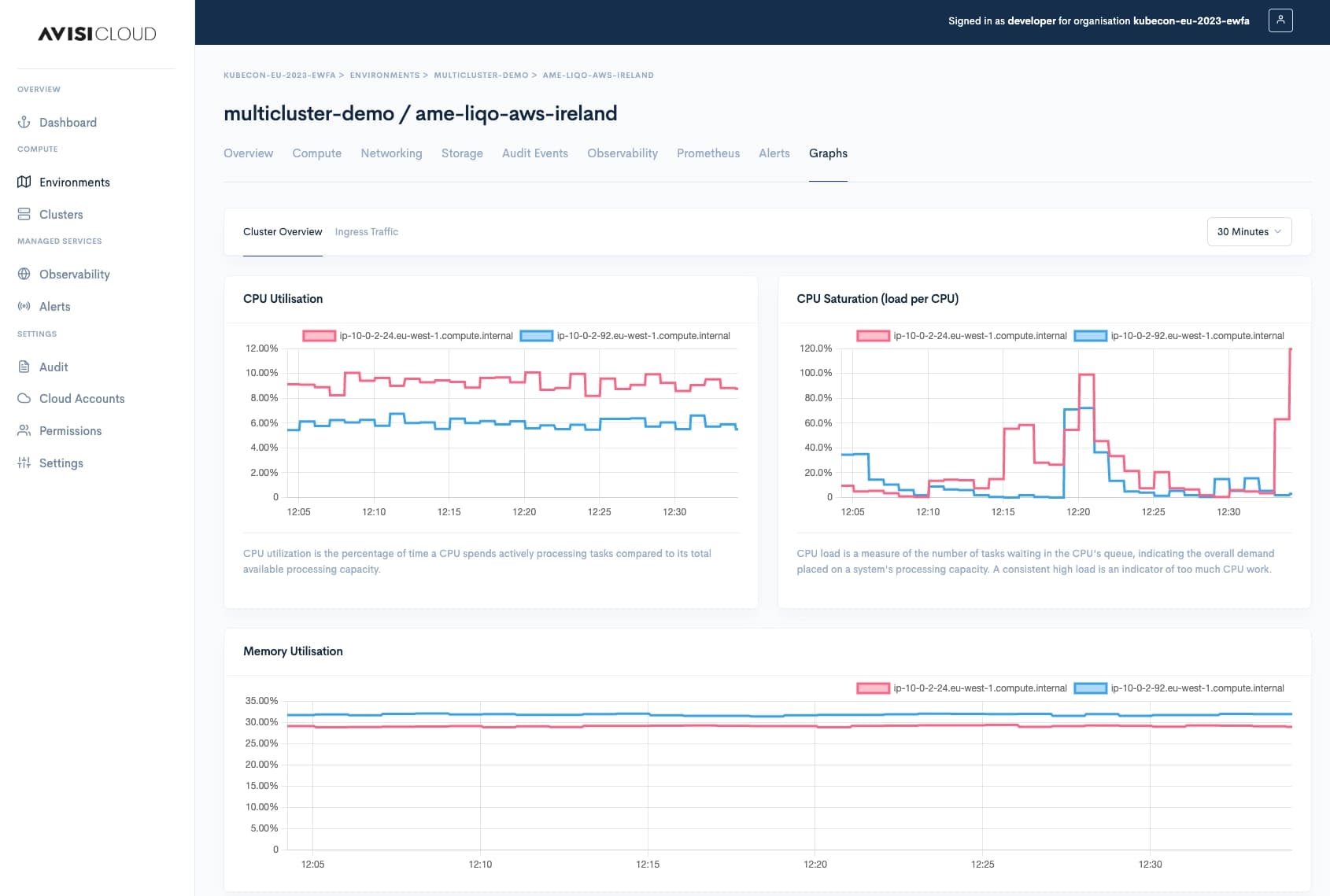Click the MULTICLUSTER-DEMO breadcrumb link
This screenshot has width=1330, height=896.
(x=481, y=76)
